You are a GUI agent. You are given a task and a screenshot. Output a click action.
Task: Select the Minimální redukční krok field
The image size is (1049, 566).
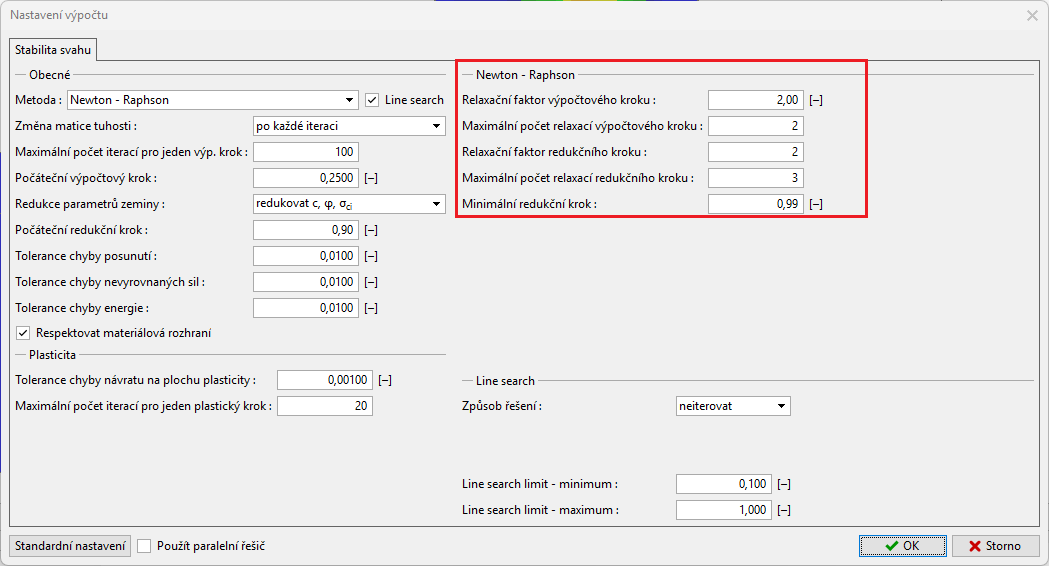point(755,204)
